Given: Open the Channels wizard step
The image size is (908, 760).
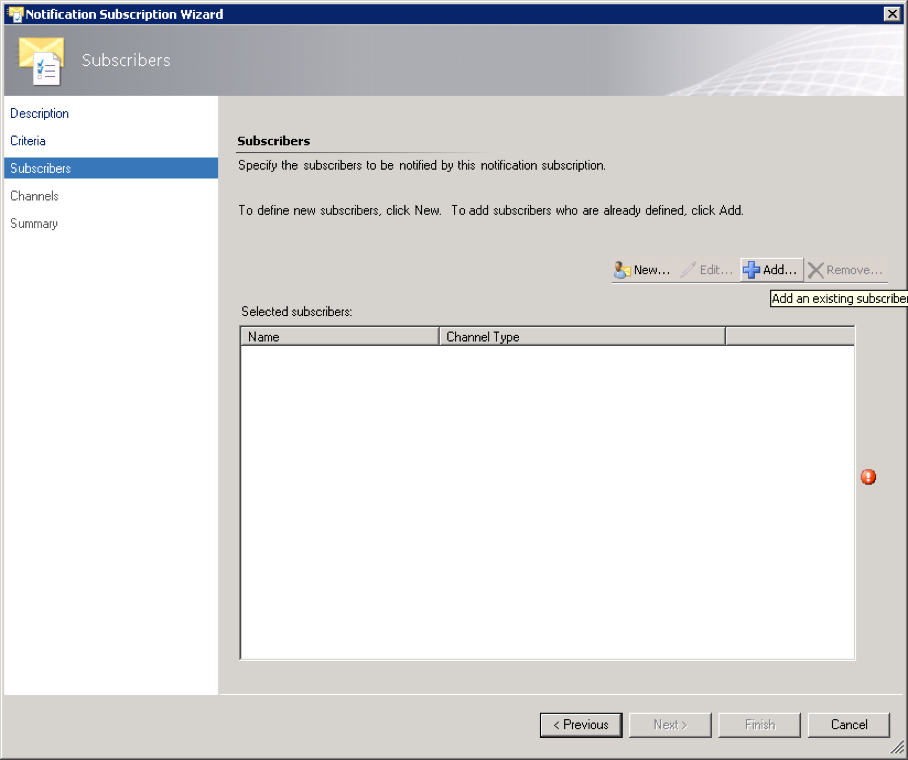Looking at the screenshot, I should 32,195.
